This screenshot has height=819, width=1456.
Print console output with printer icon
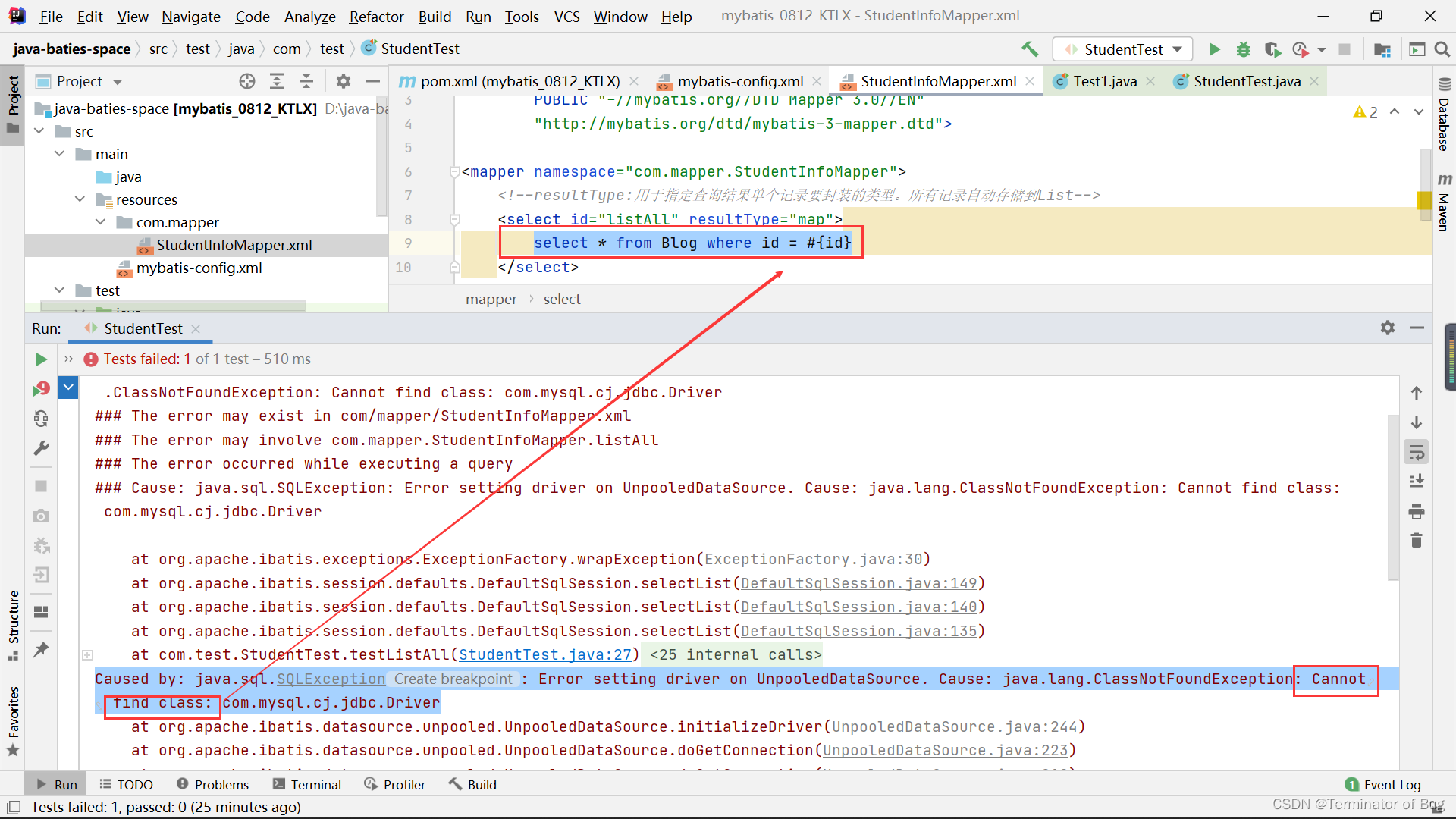click(1417, 512)
